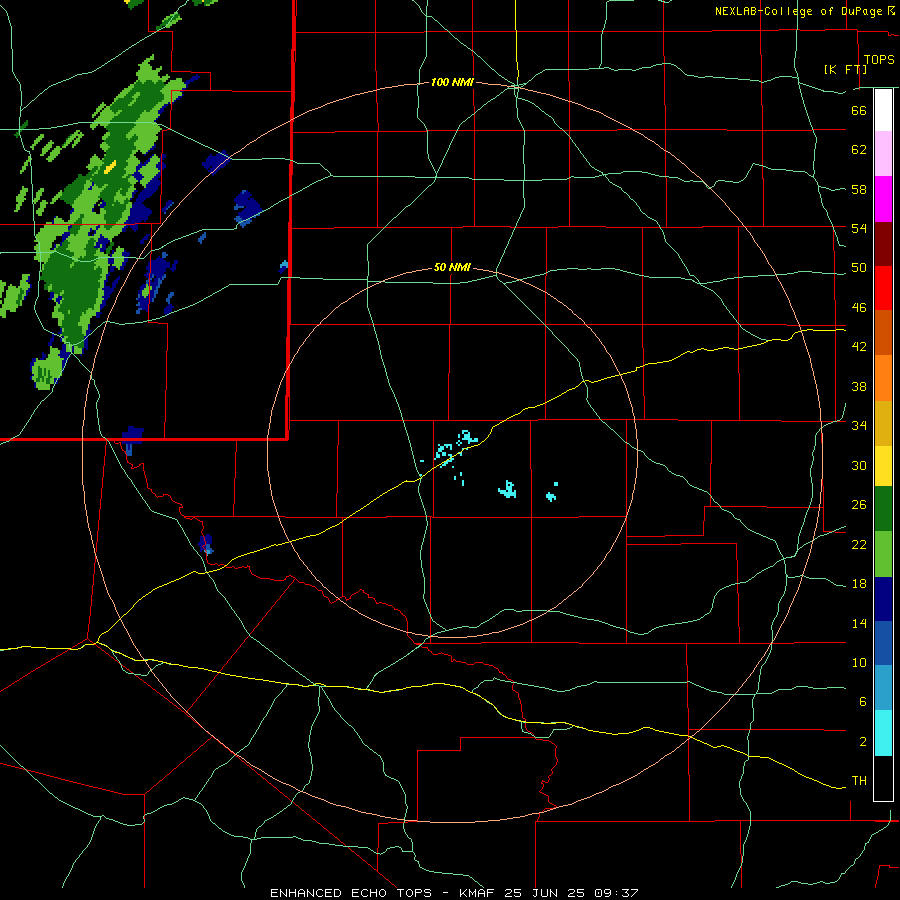Pick the medium blue swatch below 14

[x=883, y=643]
